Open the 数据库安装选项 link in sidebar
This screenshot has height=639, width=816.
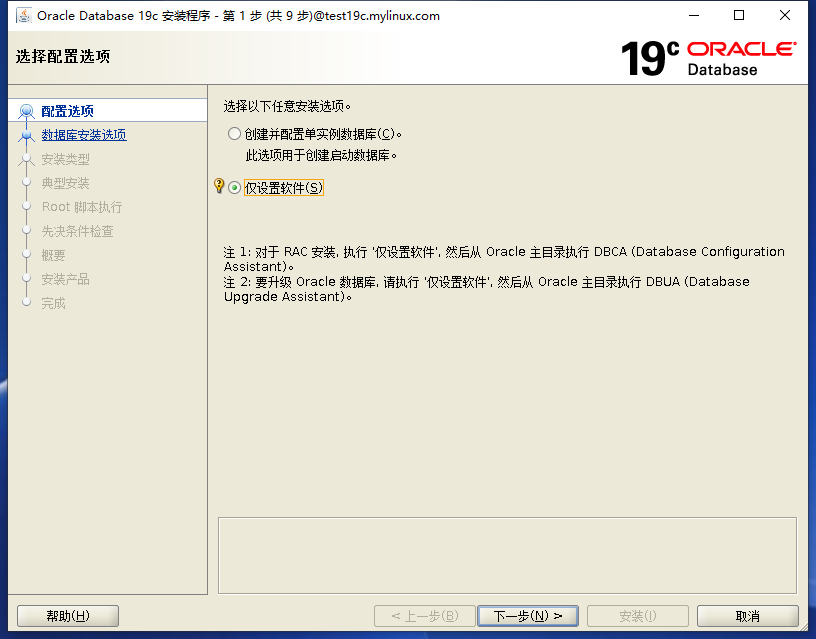(x=82, y=133)
